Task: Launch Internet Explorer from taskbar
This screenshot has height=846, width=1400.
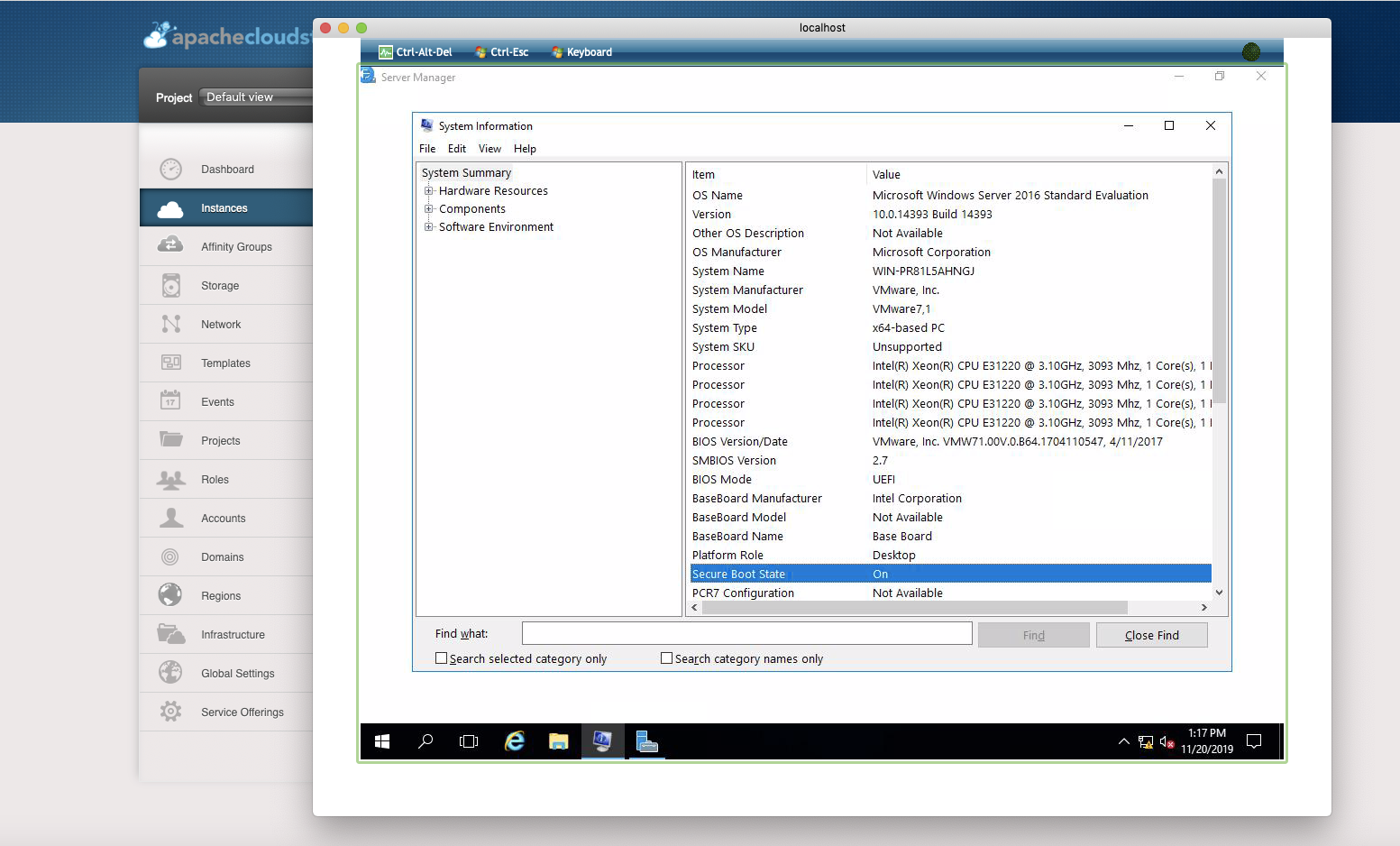Action: pos(514,741)
